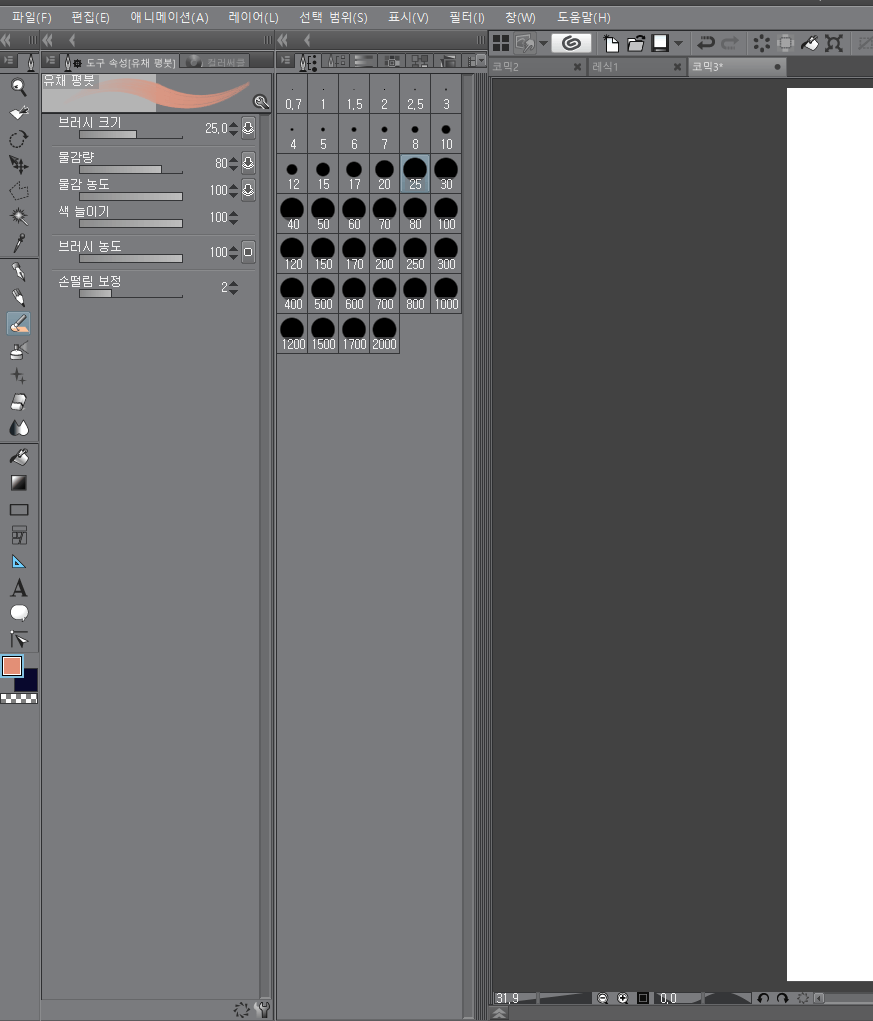Adjust 손떨림 보정 stepper arrows
873x1021 pixels.
(x=233, y=287)
